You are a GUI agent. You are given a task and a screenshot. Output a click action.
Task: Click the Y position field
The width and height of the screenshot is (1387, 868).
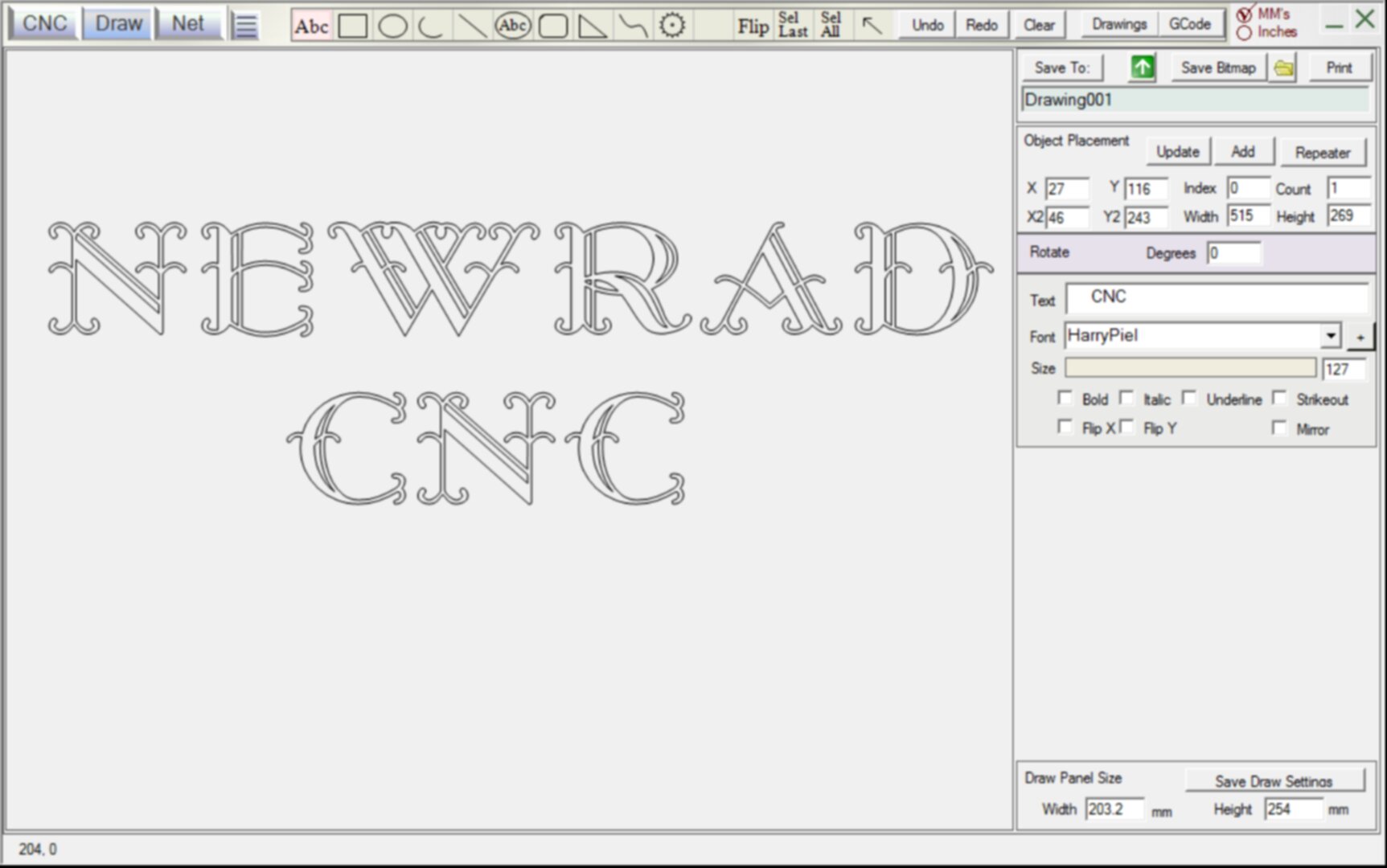[1146, 189]
